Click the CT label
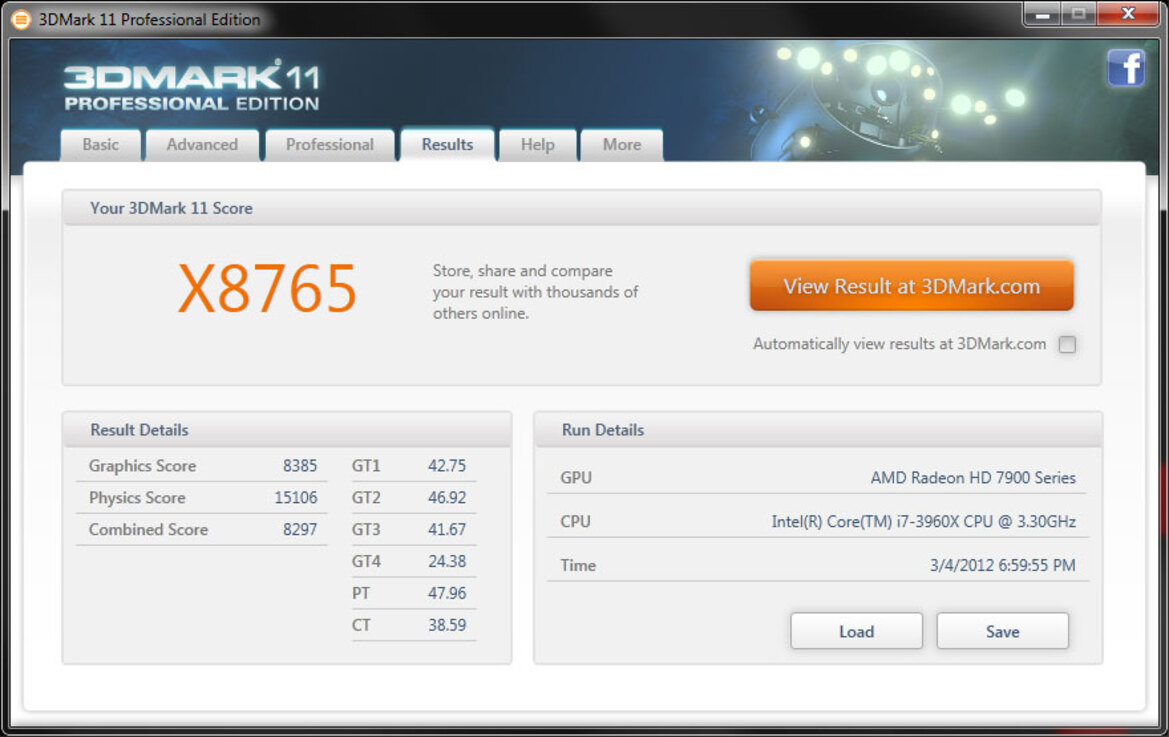This screenshot has width=1169, height=737. tap(361, 624)
